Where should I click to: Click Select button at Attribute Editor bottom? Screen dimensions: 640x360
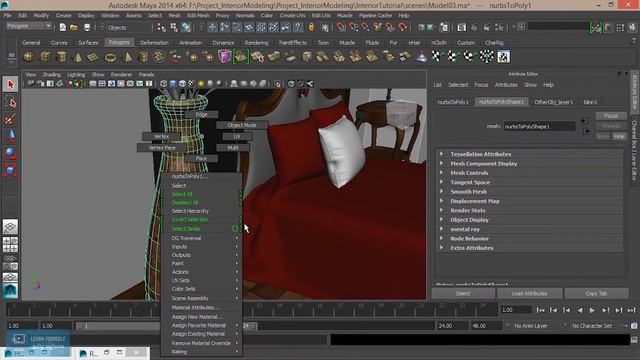pos(463,293)
